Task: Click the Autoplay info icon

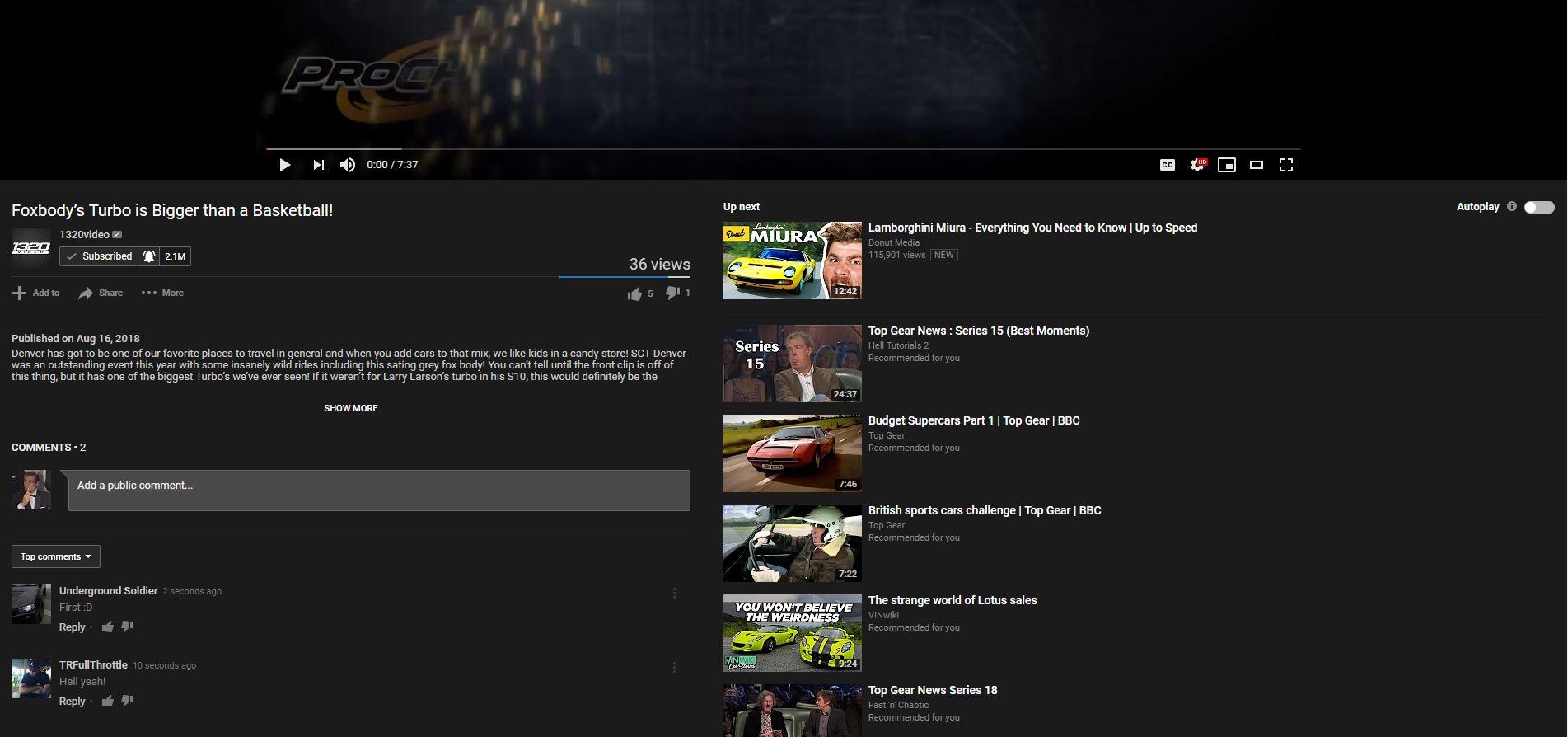Action: [1512, 206]
